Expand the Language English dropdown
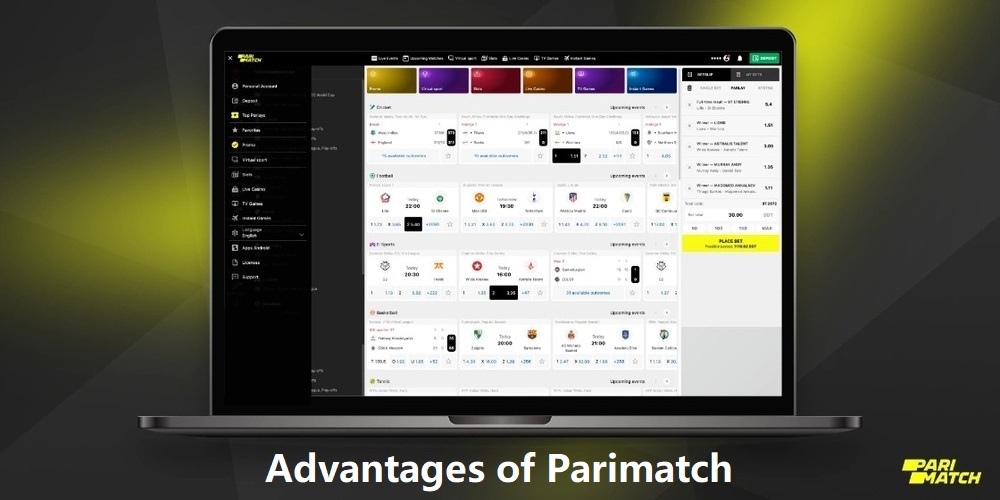This screenshot has width=1000, height=500. (268, 233)
